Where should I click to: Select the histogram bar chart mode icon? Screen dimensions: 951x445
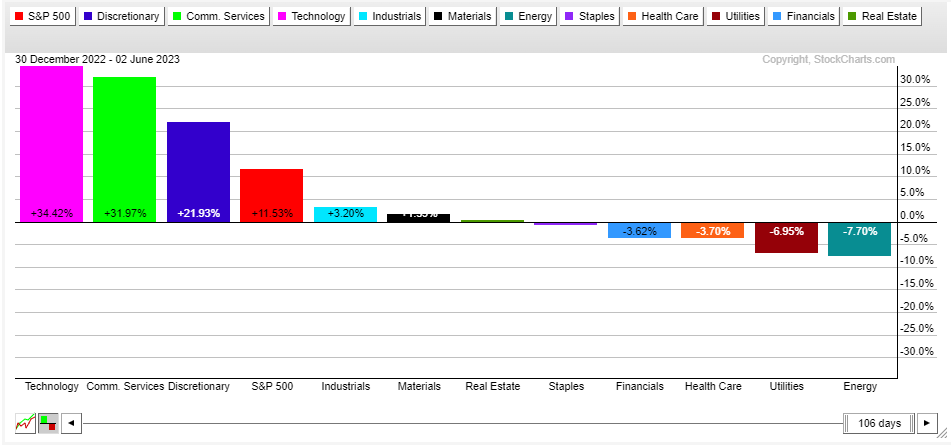click(x=47, y=423)
